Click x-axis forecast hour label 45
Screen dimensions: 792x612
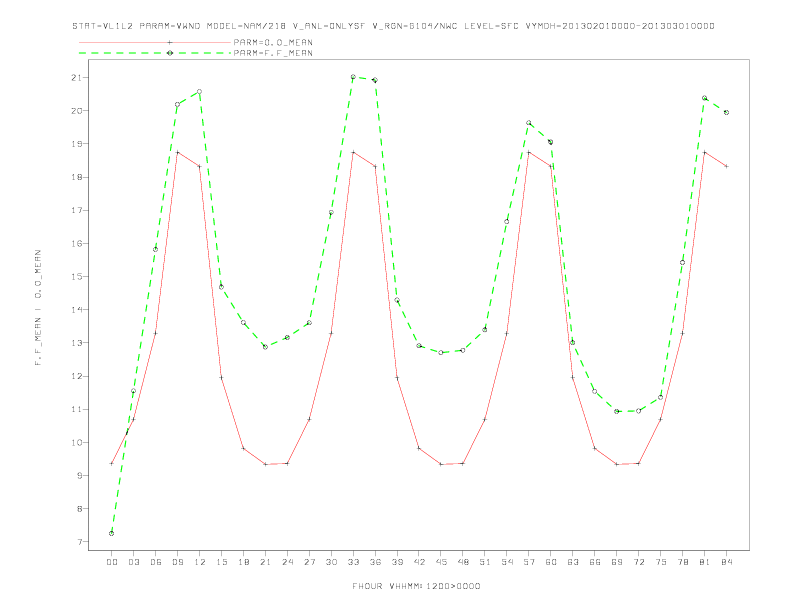coord(441,562)
